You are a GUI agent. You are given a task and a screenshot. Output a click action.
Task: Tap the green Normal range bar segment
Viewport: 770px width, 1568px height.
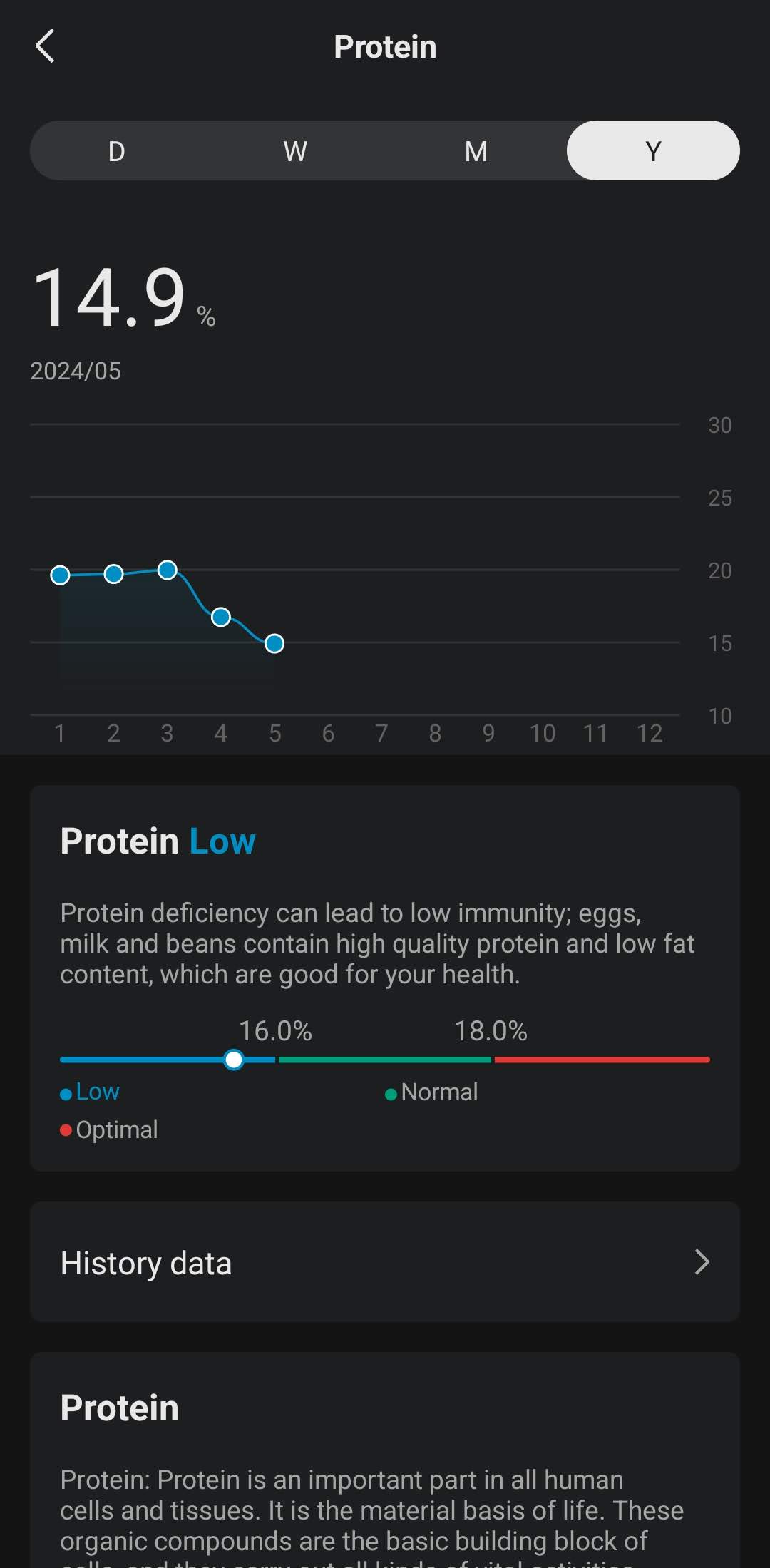tap(385, 1060)
